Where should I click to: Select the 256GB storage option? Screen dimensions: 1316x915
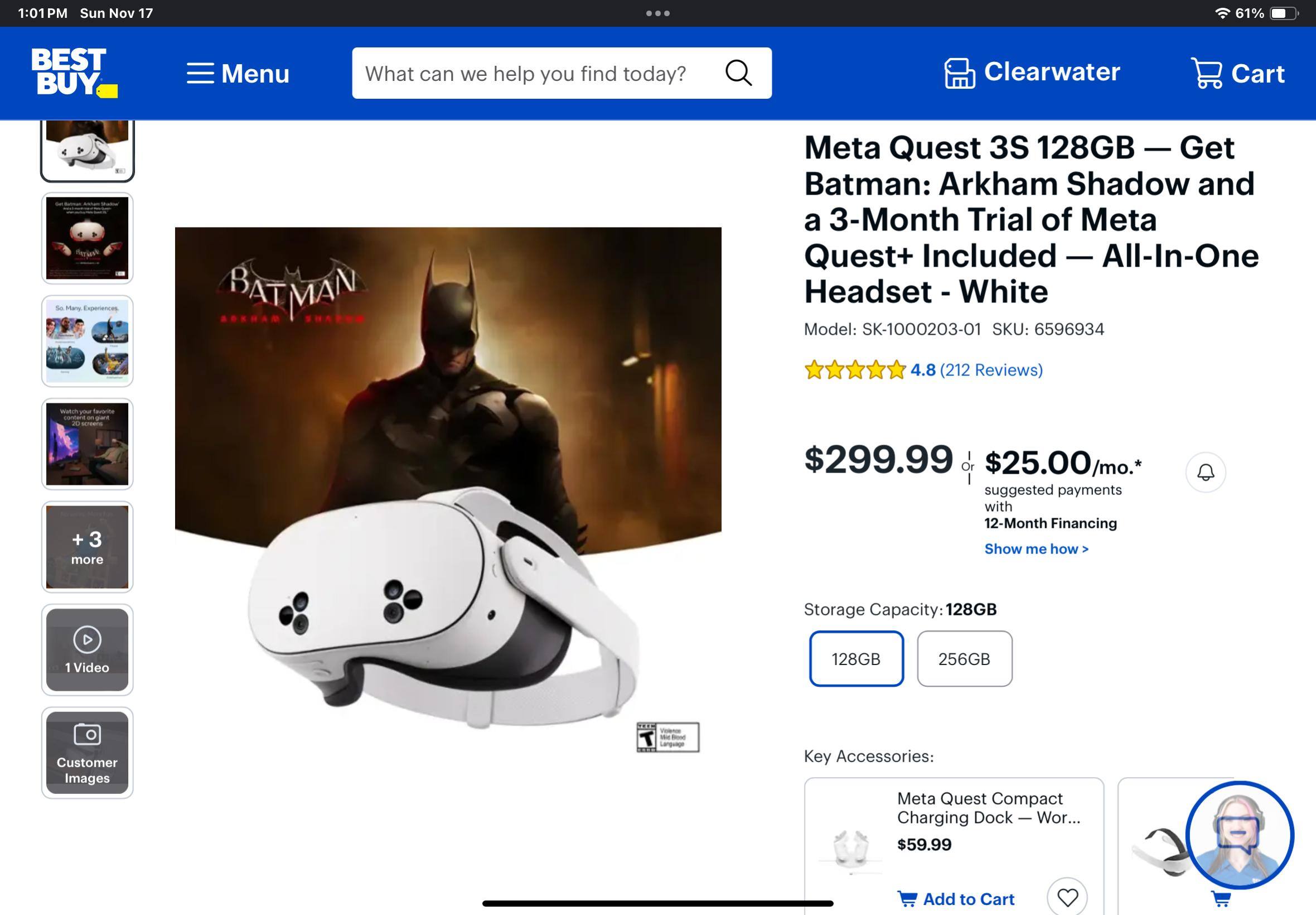(x=964, y=659)
